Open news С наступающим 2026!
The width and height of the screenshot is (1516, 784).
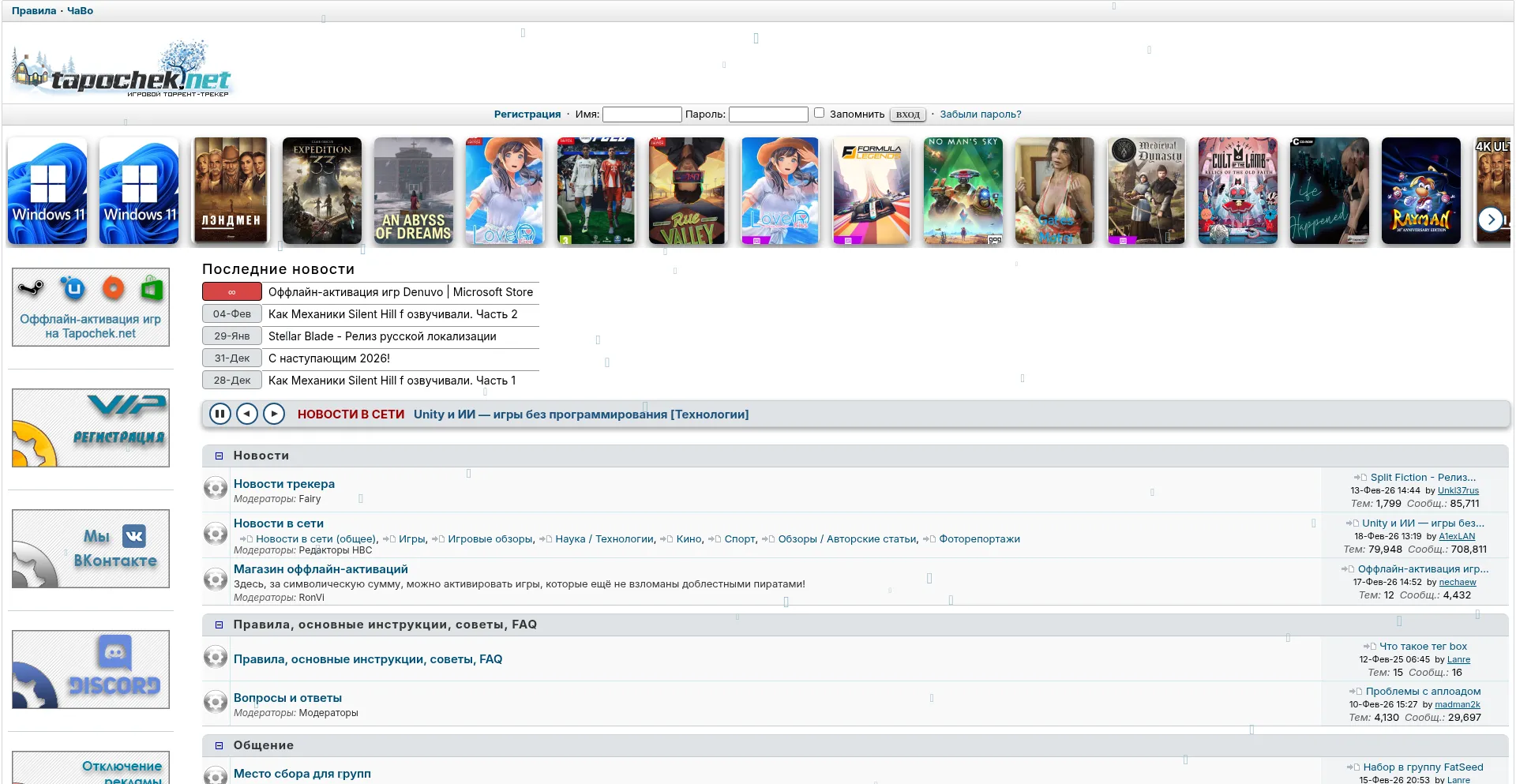click(x=329, y=358)
